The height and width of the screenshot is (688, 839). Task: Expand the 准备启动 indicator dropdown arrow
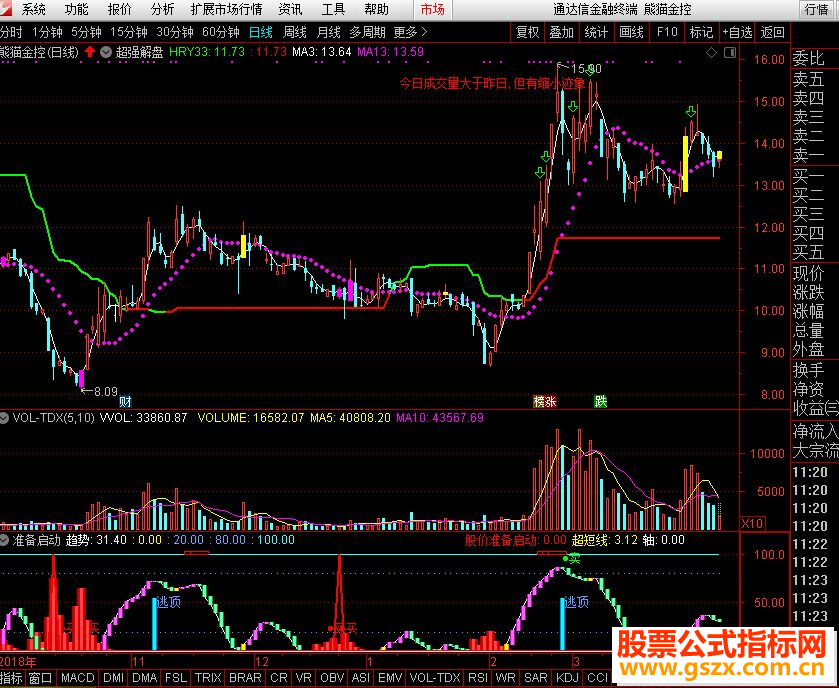click(4, 540)
